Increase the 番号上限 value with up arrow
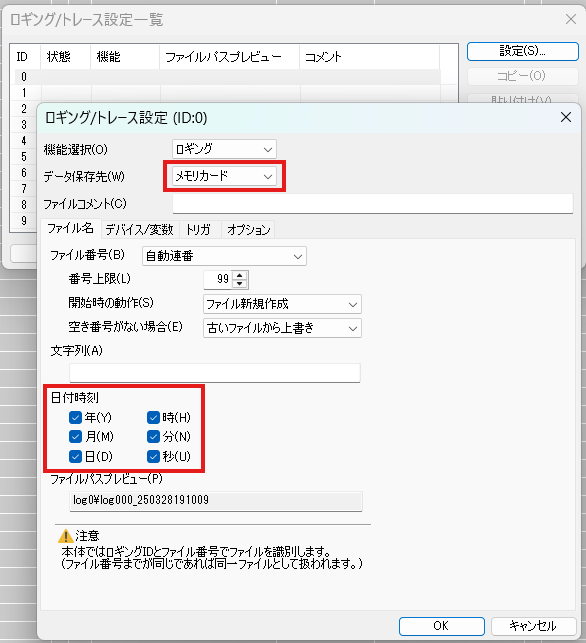586x643 pixels. click(239, 275)
